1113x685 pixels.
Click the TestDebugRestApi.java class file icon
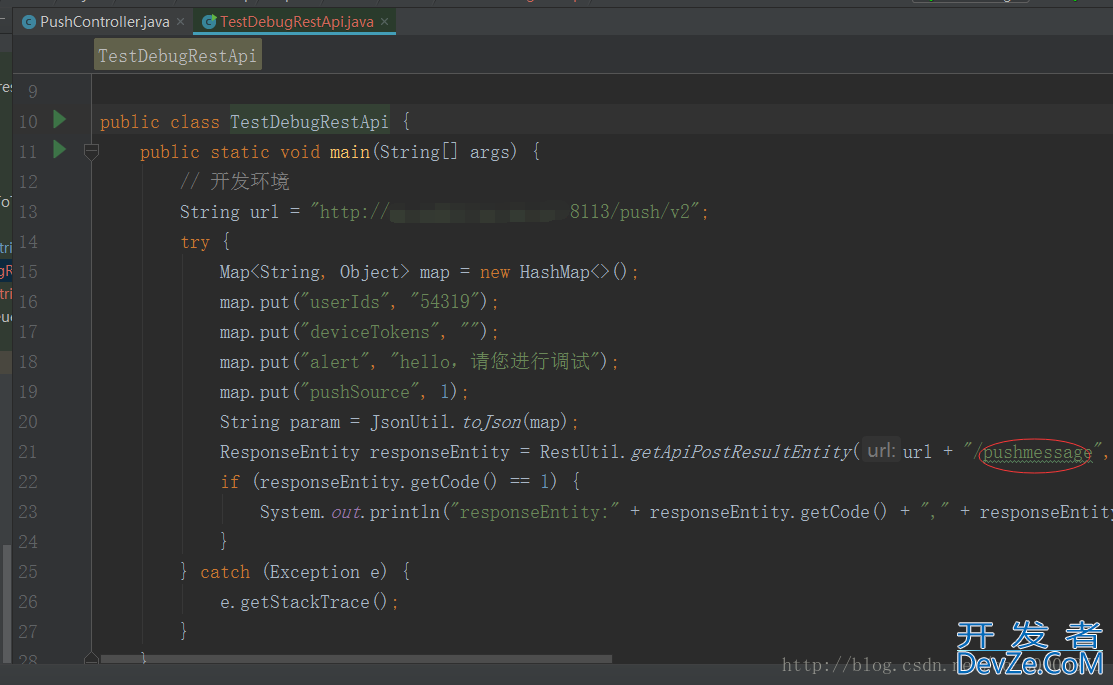209,22
